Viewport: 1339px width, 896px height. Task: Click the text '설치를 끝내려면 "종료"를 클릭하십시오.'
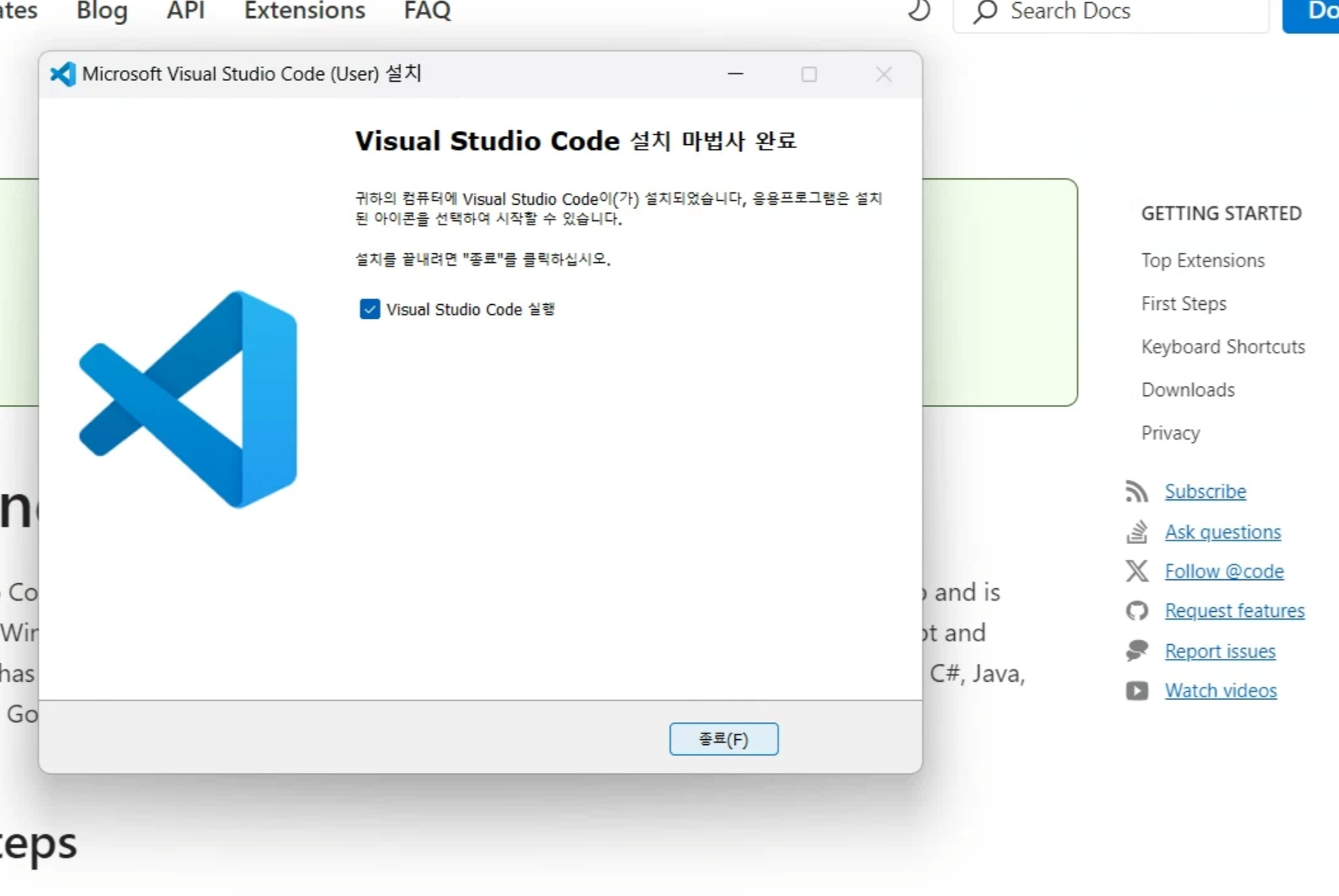coord(482,259)
